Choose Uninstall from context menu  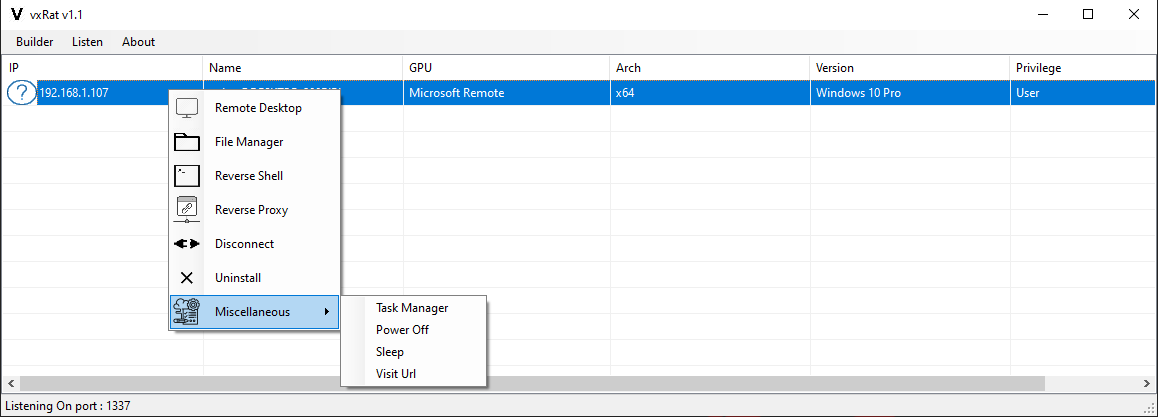click(x=255, y=278)
